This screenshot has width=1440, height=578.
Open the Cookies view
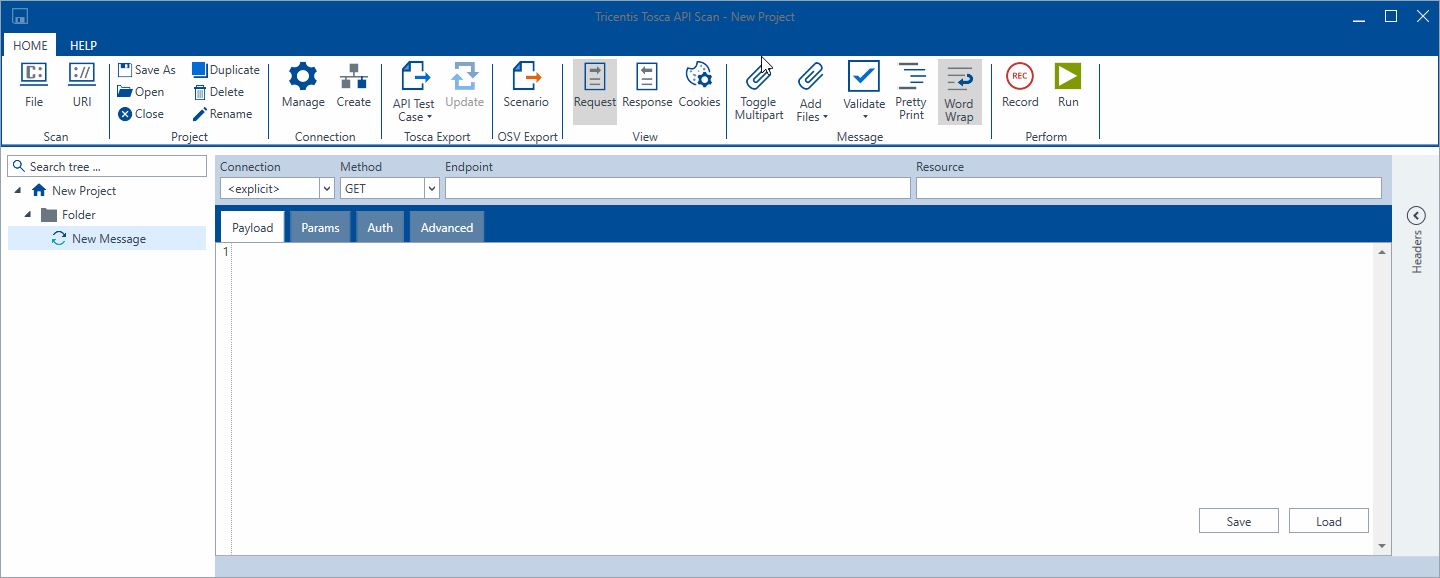699,85
